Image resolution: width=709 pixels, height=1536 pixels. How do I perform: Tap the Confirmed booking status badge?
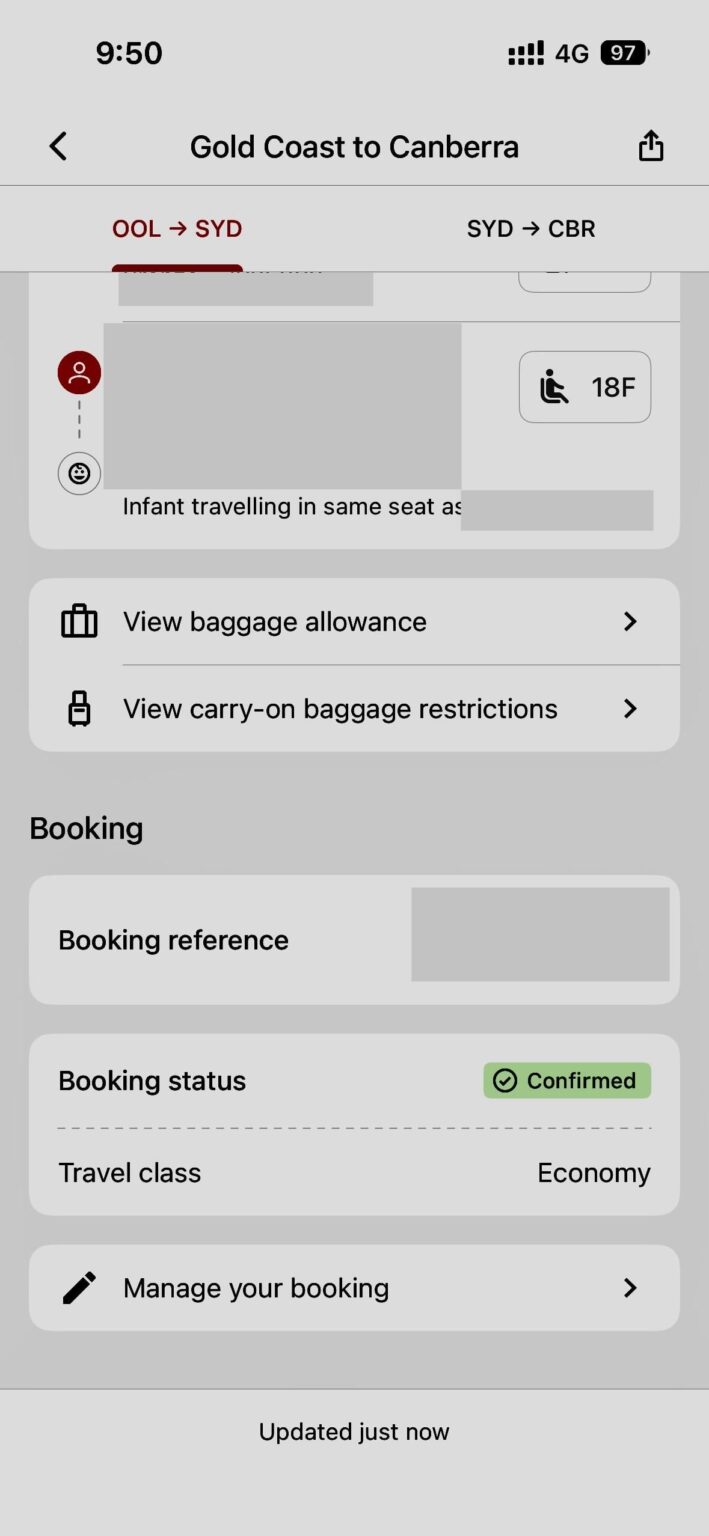(566, 1080)
